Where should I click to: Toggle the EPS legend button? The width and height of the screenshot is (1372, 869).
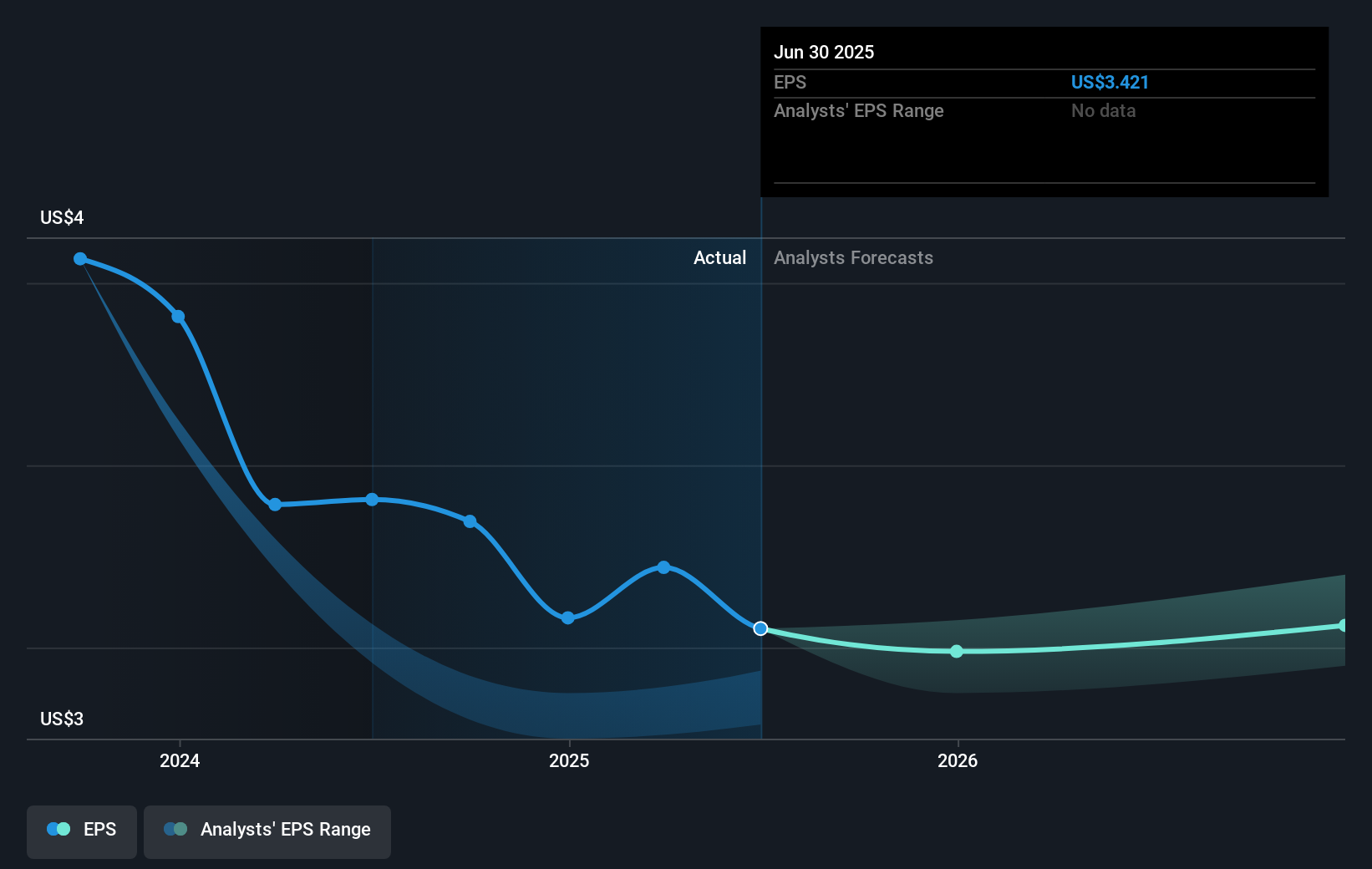click(x=82, y=831)
